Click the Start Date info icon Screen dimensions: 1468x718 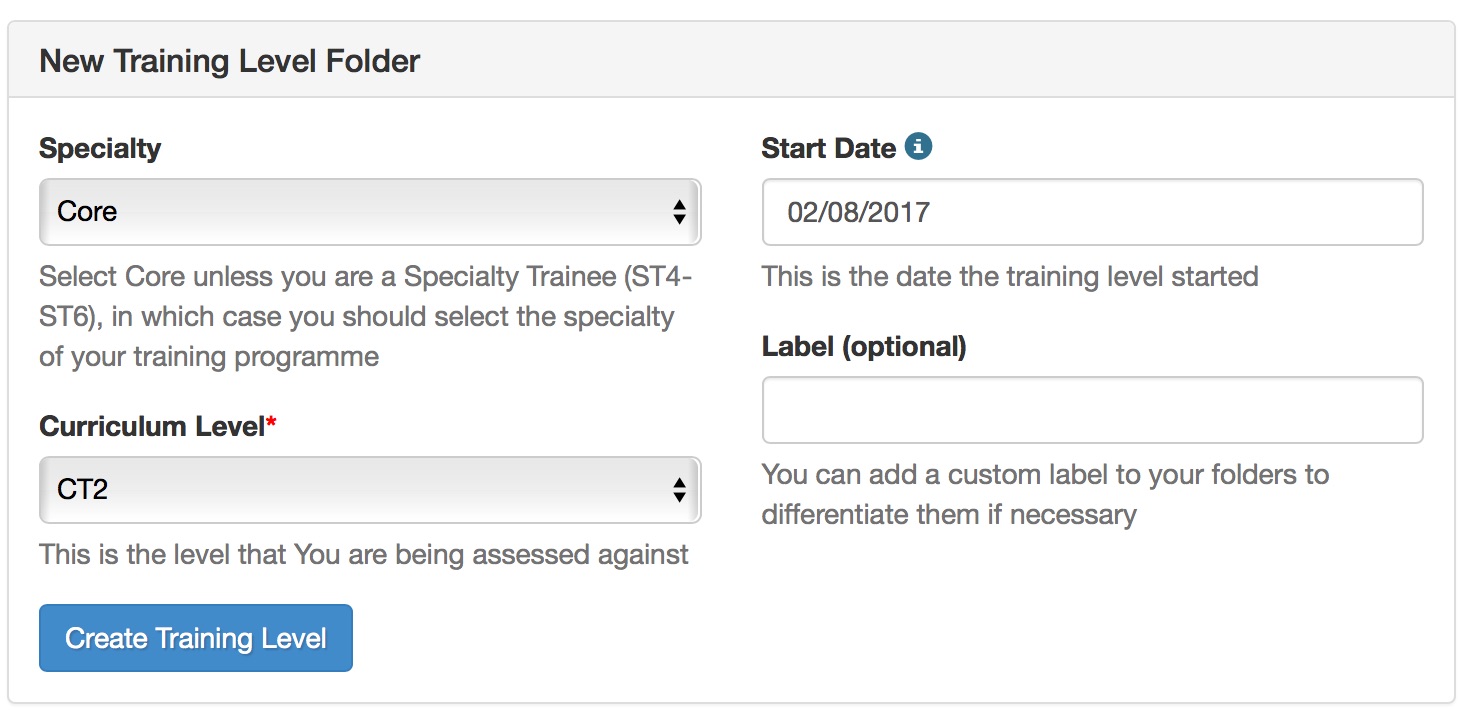tap(918, 147)
